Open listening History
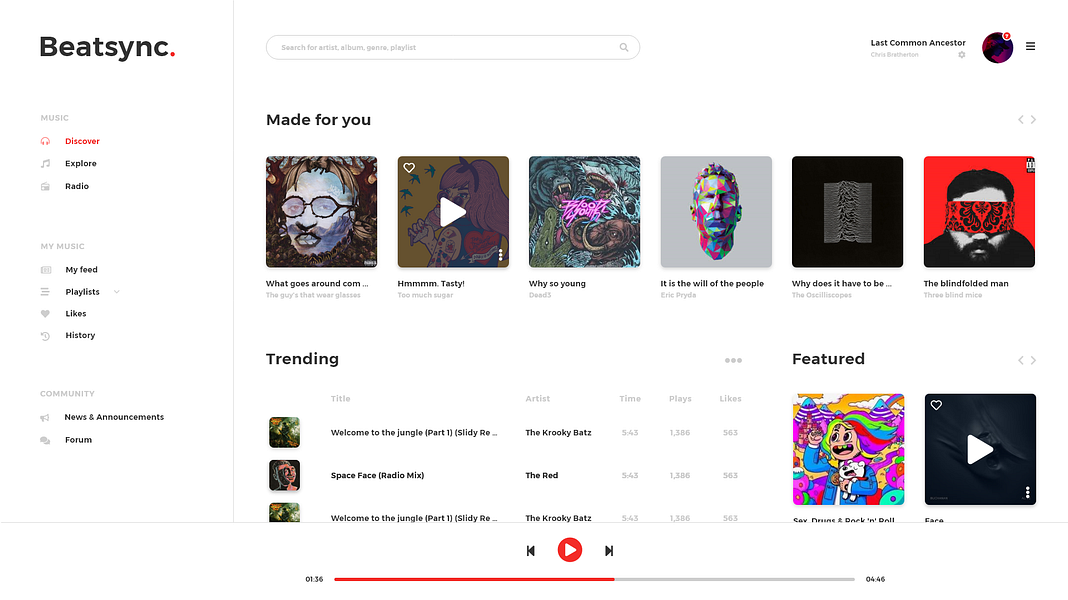This screenshot has width=1068, height=600. click(x=80, y=335)
